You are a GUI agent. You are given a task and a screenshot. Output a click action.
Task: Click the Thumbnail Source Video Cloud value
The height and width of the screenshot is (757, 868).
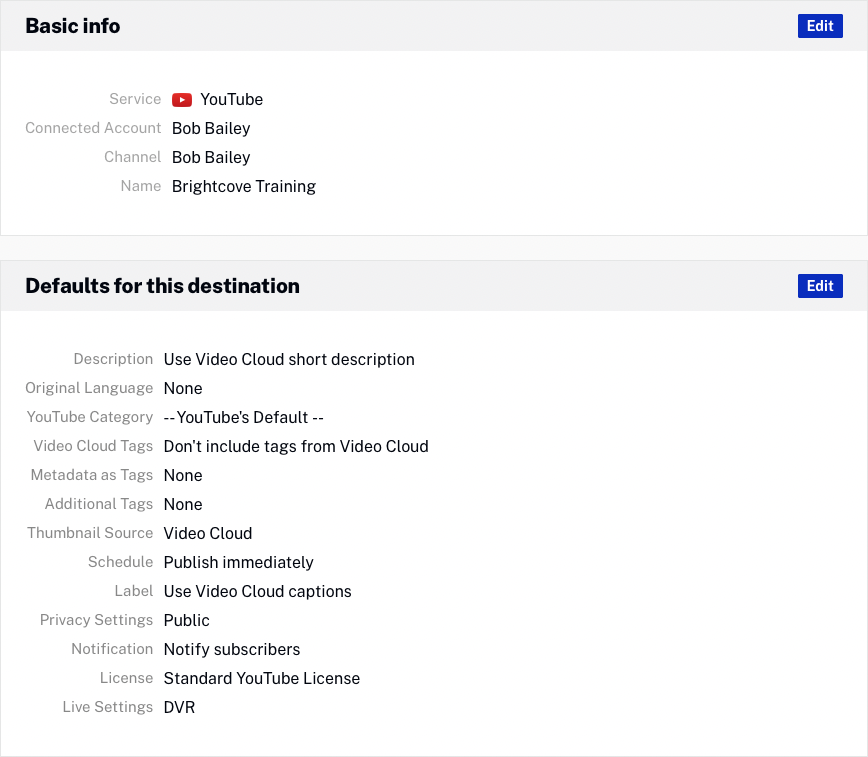click(x=208, y=533)
